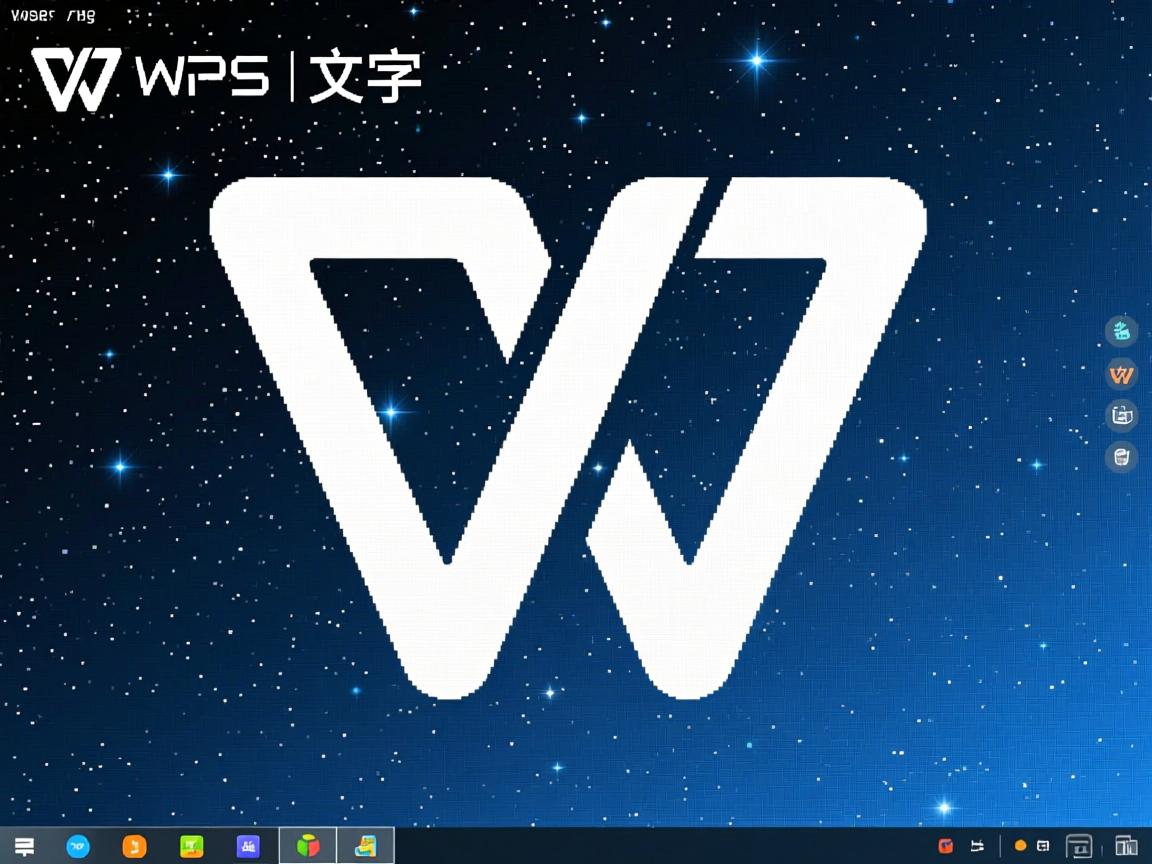The width and height of the screenshot is (1152, 864).
Task: Click the teal plant icon in the right side panel
Action: [1122, 332]
